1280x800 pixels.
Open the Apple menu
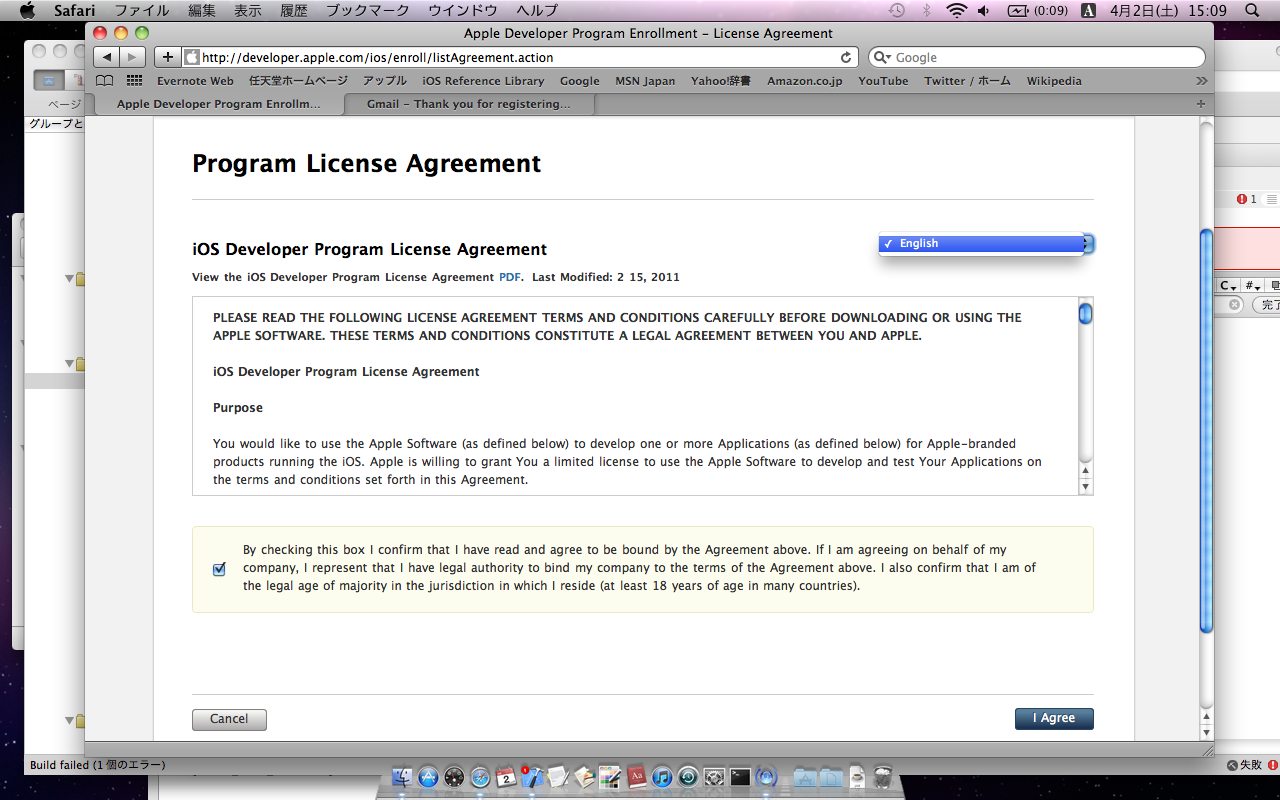[28, 10]
